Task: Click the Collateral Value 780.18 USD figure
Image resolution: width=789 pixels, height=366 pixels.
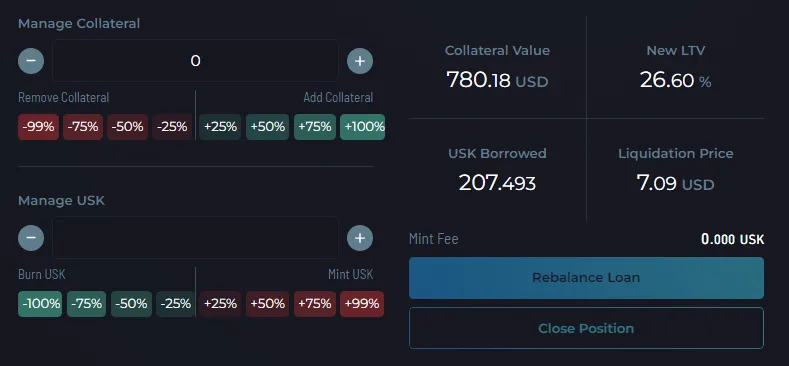Action: 497,80
